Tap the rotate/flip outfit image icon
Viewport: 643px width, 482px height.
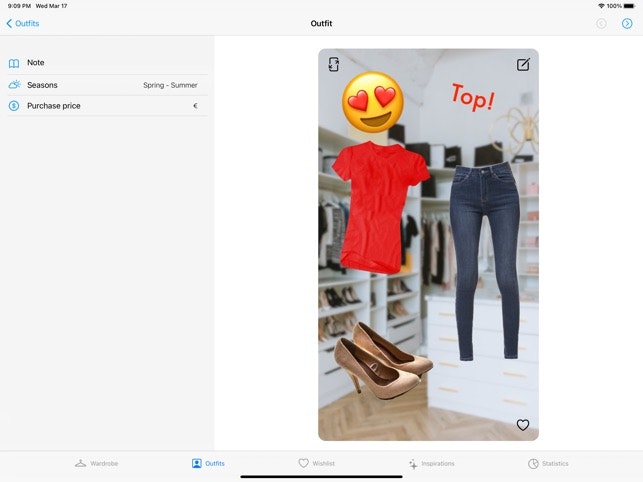click(x=334, y=64)
